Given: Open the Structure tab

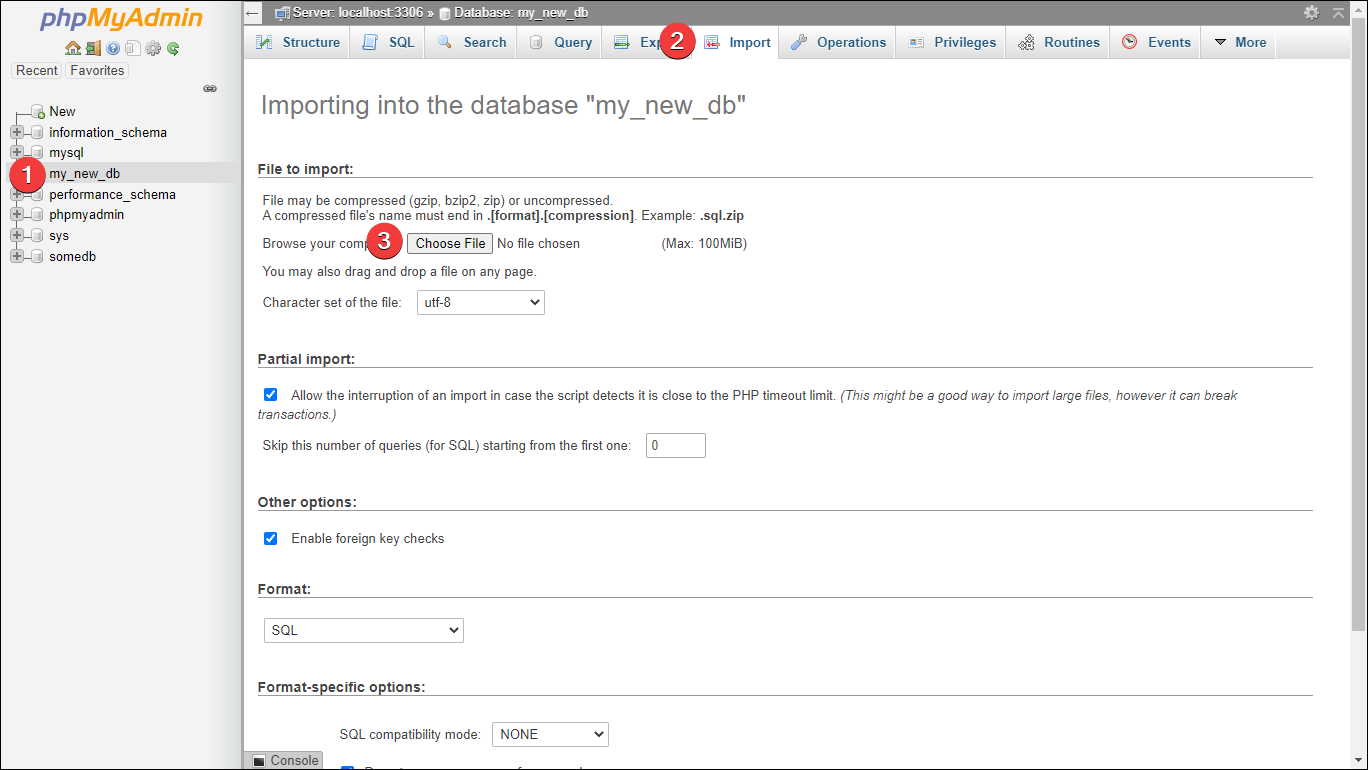Looking at the screenshot, I should (x=298, y=42).
